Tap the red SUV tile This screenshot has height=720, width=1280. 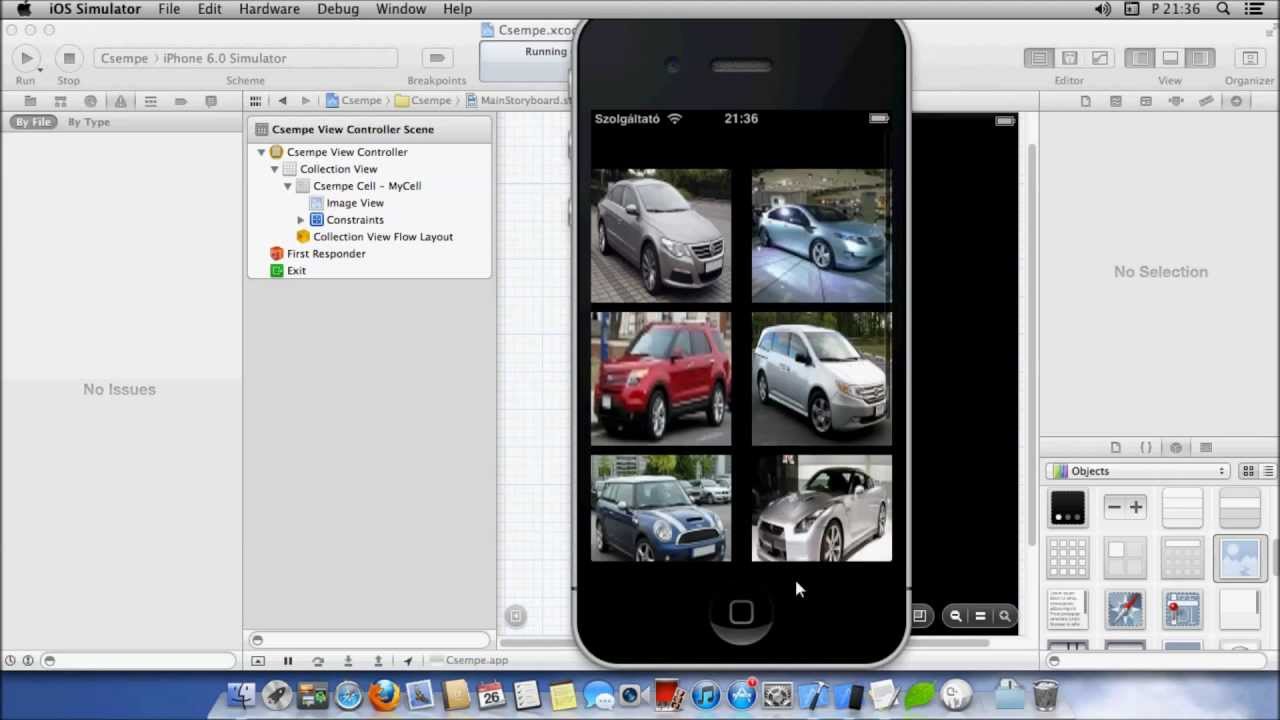(x=661, y=378)
